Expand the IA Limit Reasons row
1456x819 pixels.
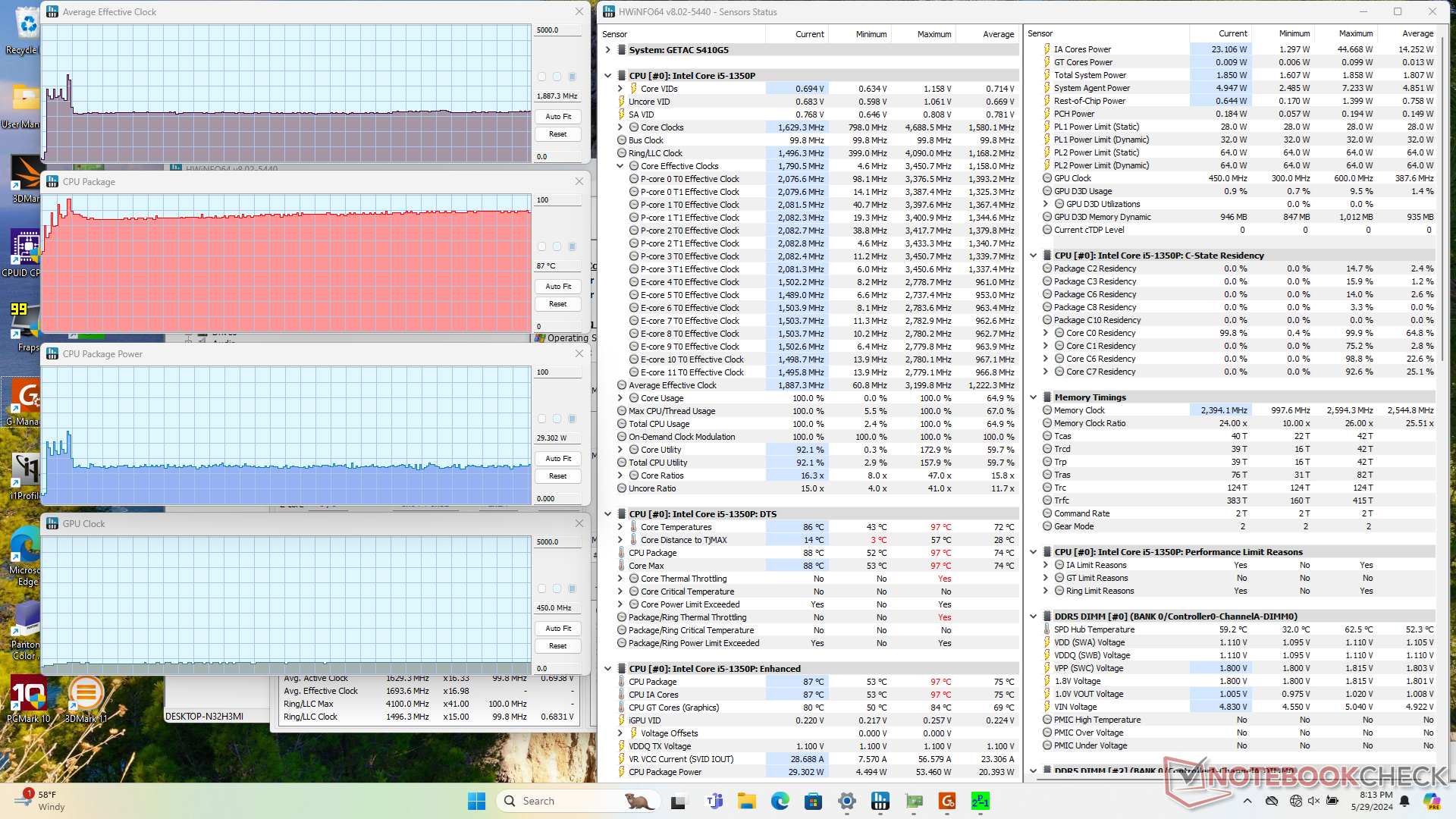(1046, 565)
